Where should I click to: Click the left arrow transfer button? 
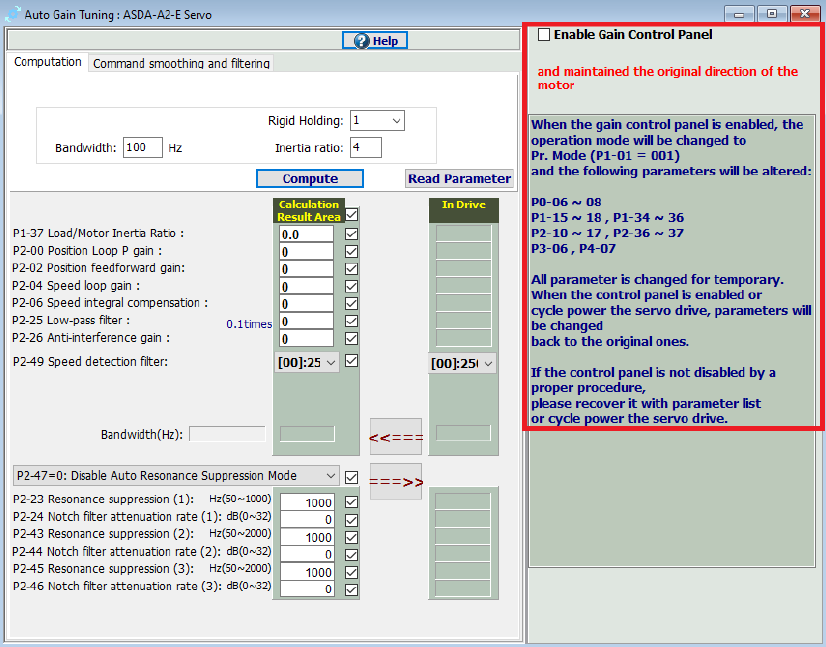click(396, 437)
